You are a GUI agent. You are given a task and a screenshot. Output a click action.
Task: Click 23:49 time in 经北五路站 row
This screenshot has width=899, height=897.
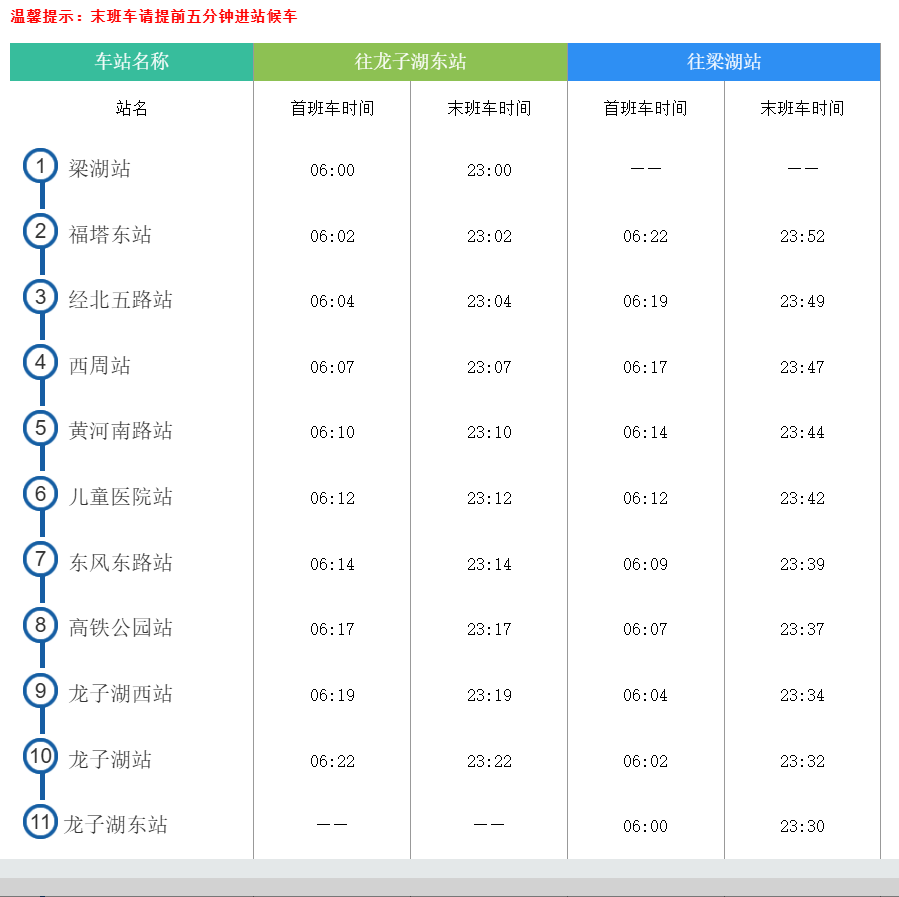tap(802, 301)
